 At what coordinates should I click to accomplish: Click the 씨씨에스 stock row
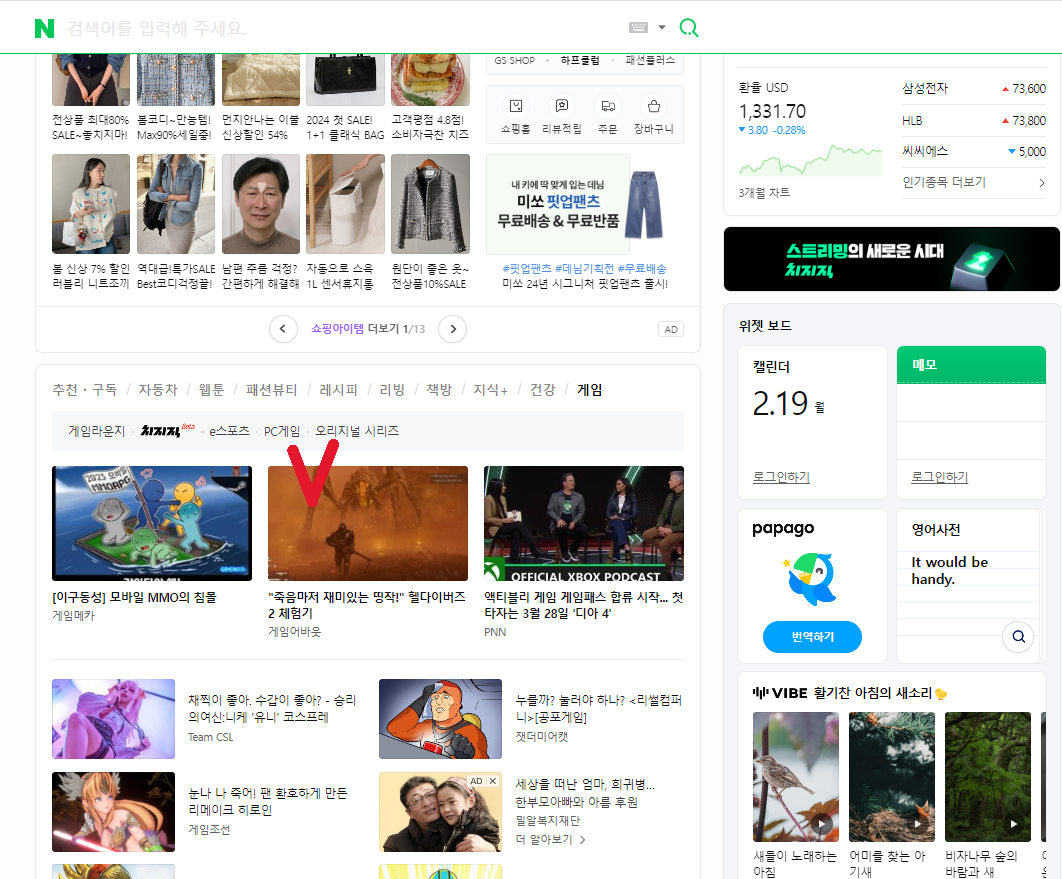974,151
